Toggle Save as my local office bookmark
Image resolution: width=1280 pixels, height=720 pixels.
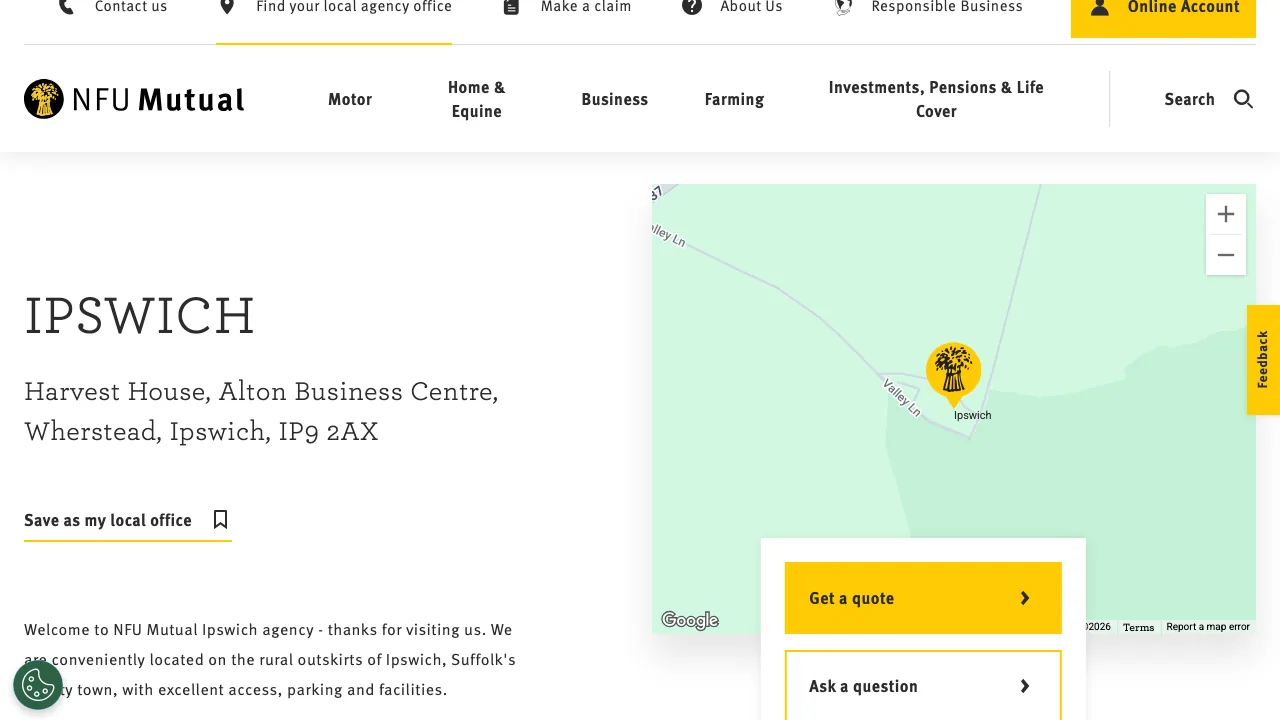click(x=220, y=520)
